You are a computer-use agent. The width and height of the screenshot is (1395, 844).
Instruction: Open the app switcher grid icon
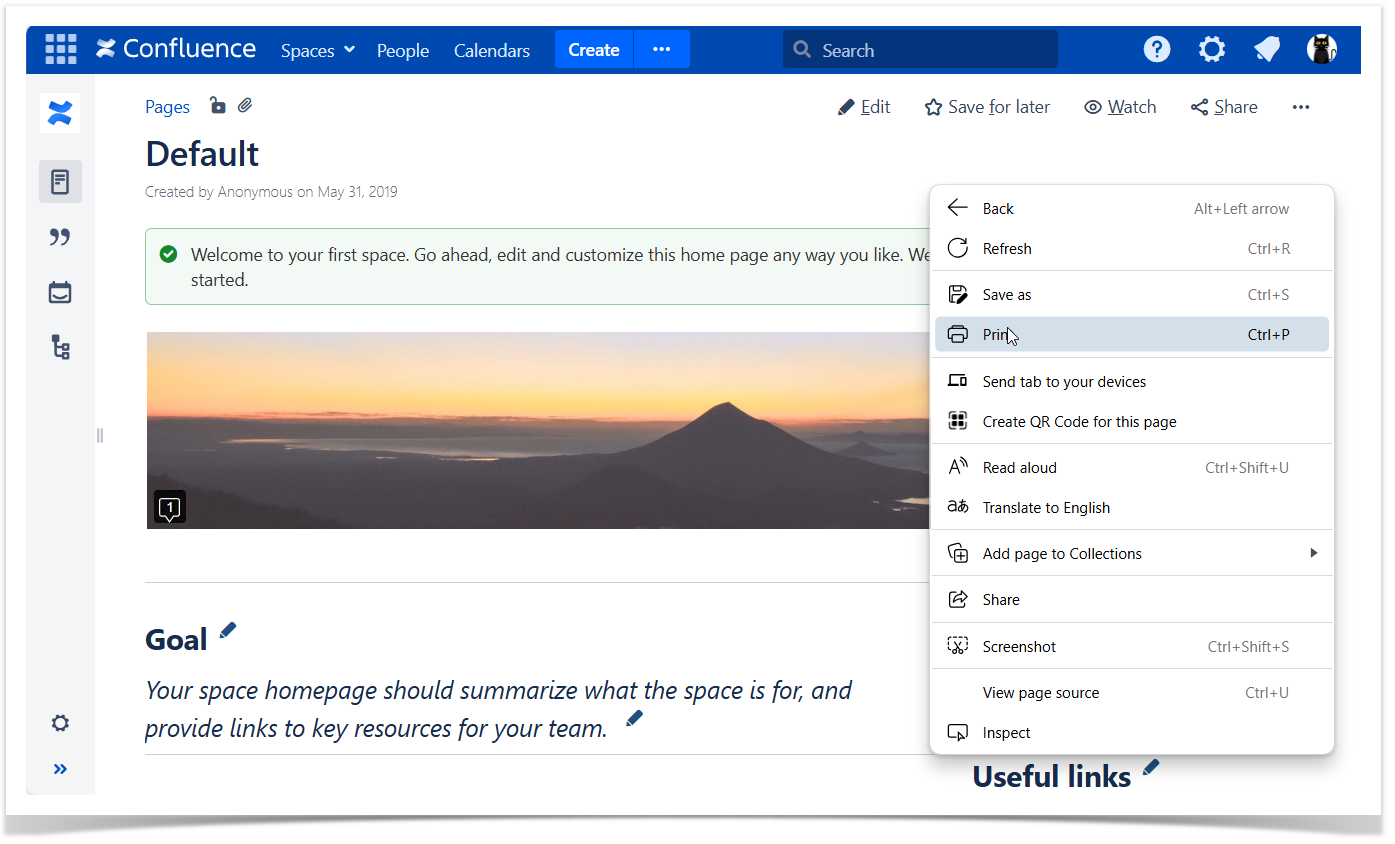pyautogui.click(x=61, y=49)
